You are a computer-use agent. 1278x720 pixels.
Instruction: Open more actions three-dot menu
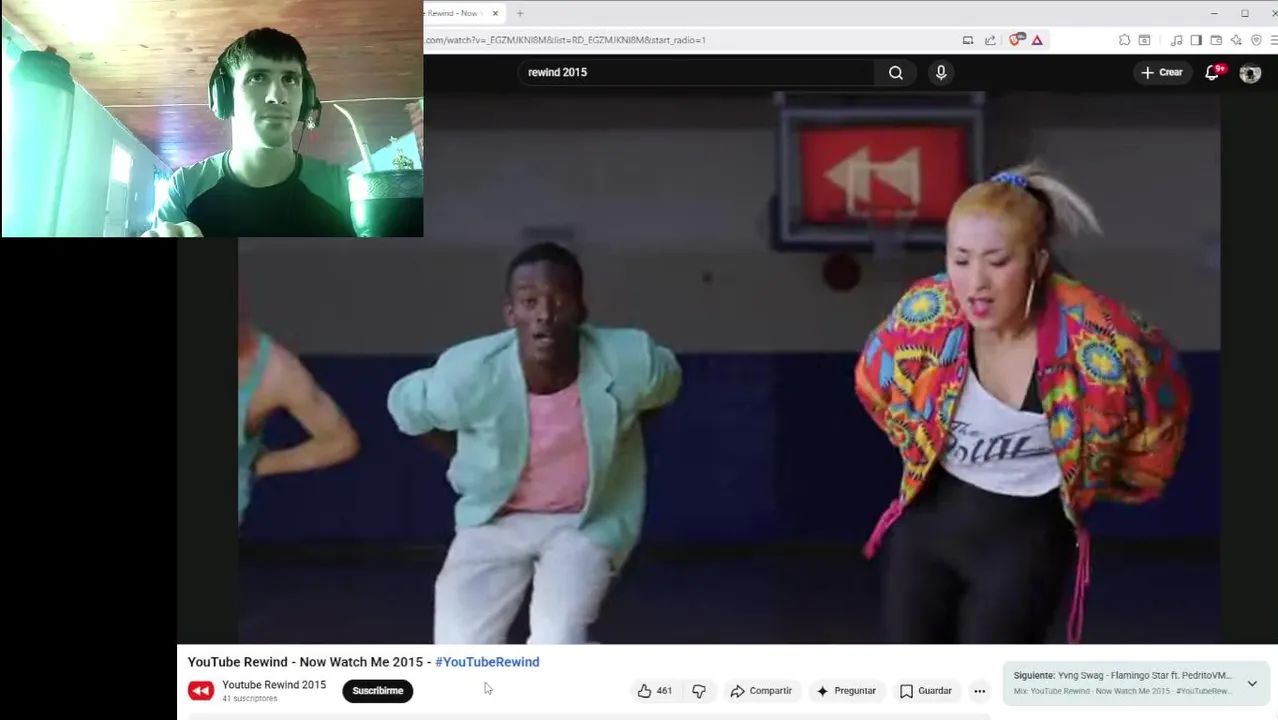(980, 691)
